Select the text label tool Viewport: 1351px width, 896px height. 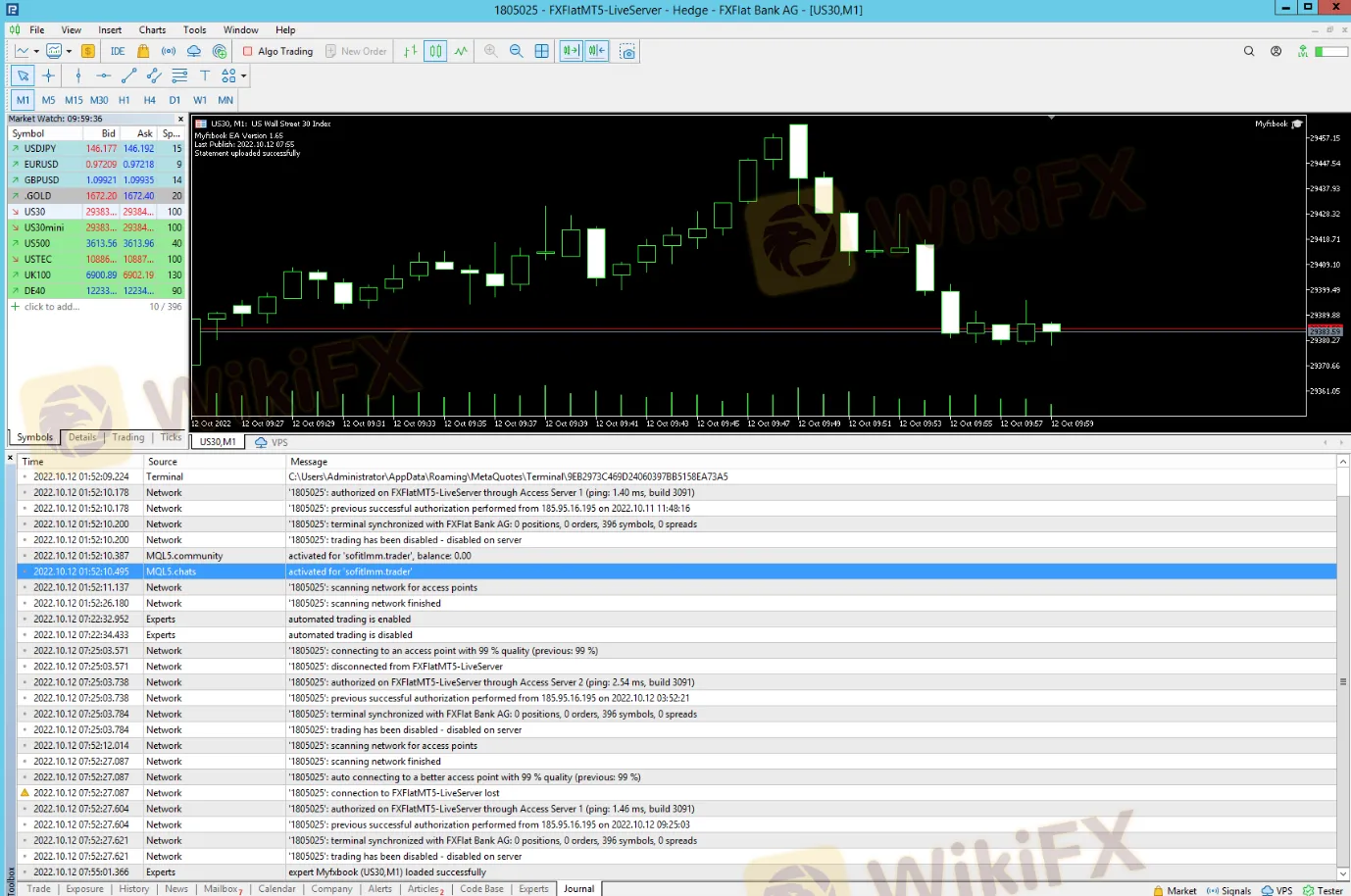[205, 75]
